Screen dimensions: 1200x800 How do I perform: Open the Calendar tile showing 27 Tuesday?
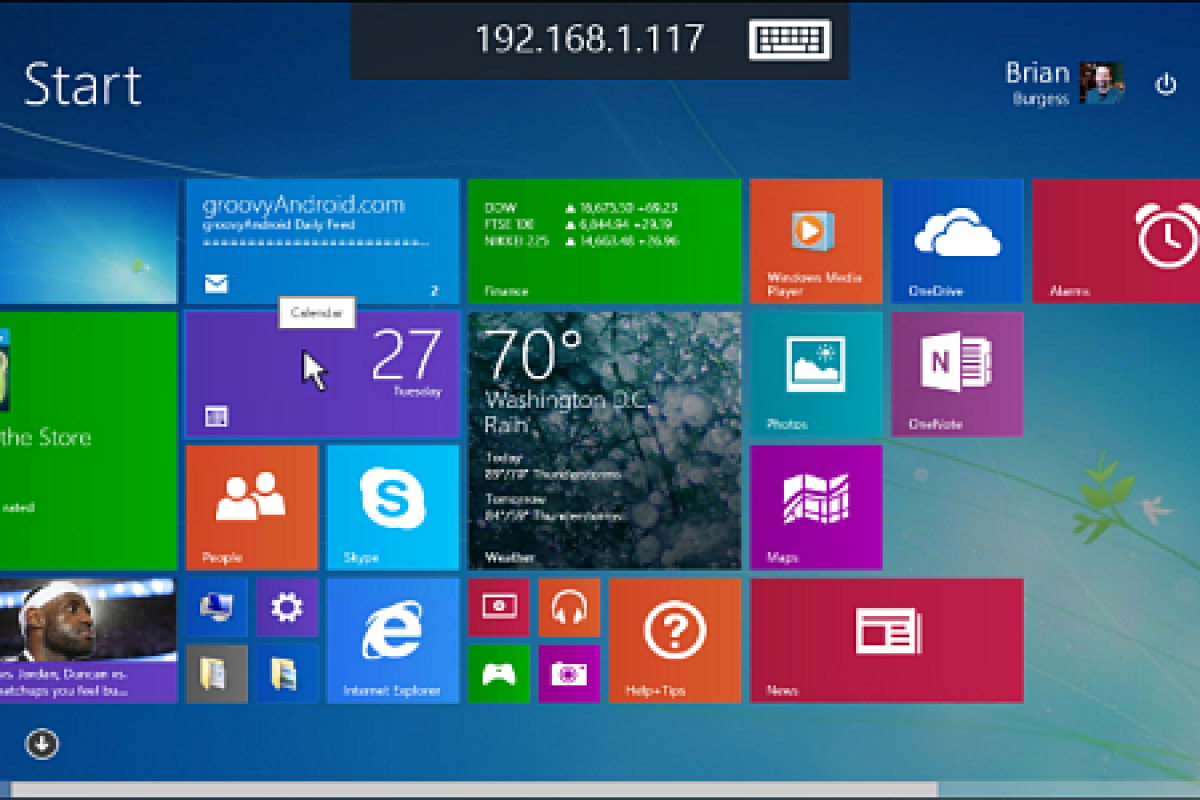pyautogui.click(x=322, y=375)
